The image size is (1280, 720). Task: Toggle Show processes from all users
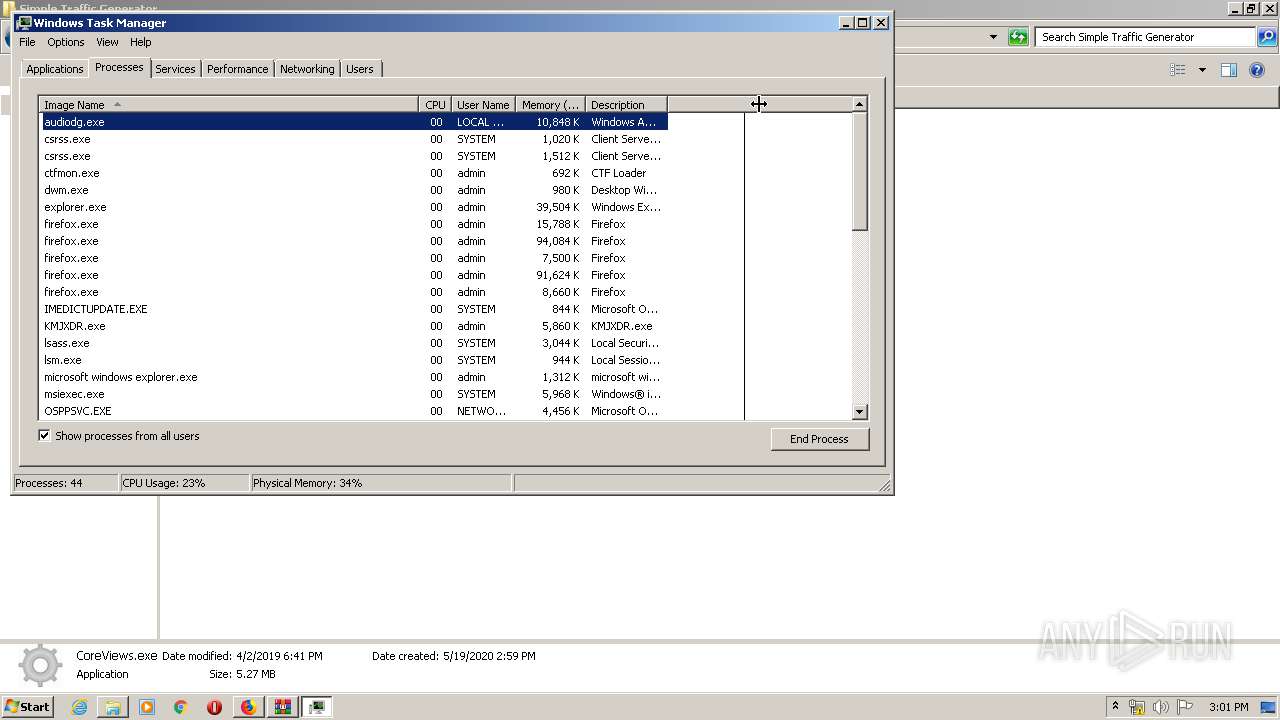(44, 436)
